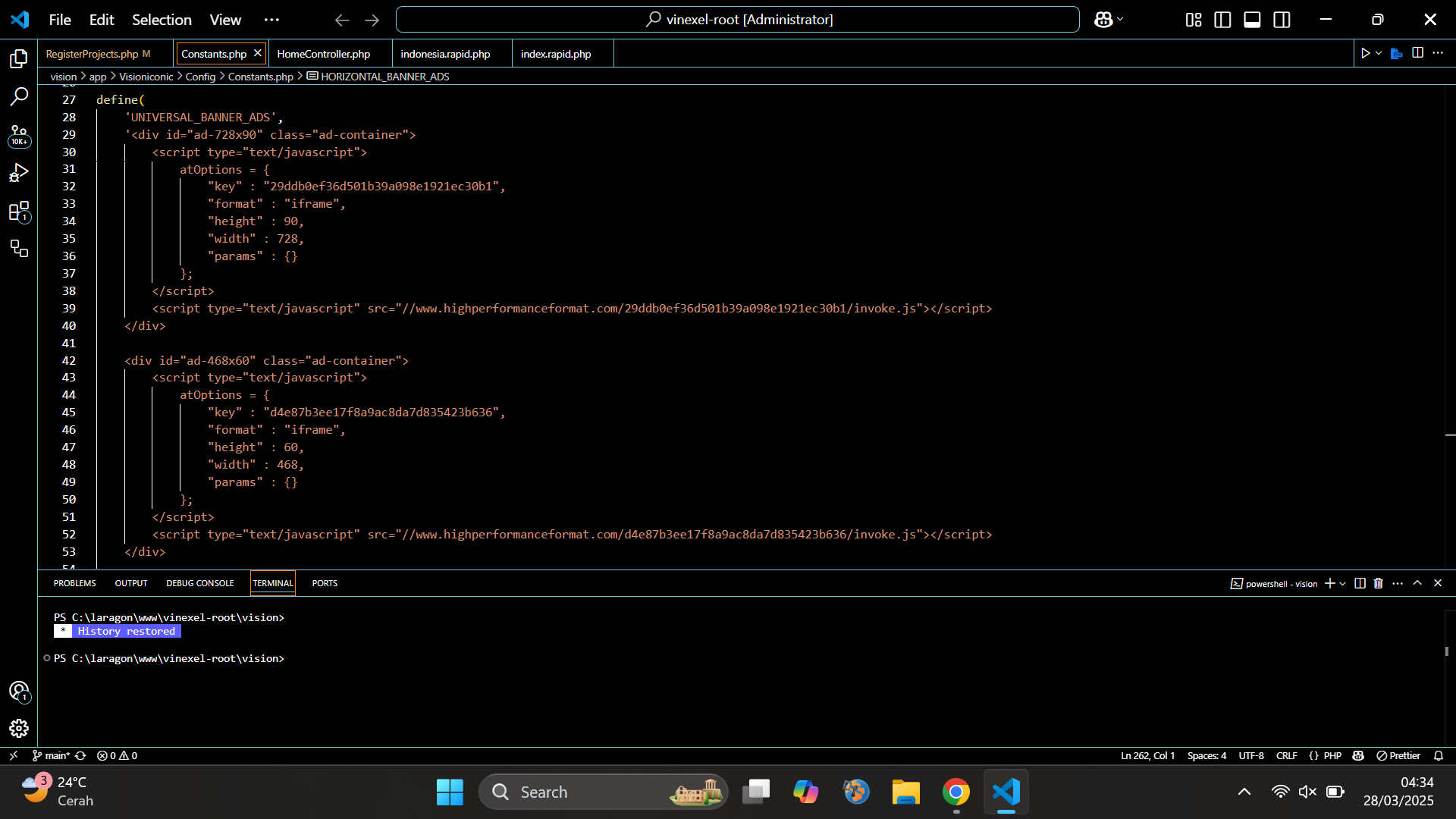Split the editor to the right
Image resolution: width=1456 pixels, height=819 pixels.
(1417, 53)
